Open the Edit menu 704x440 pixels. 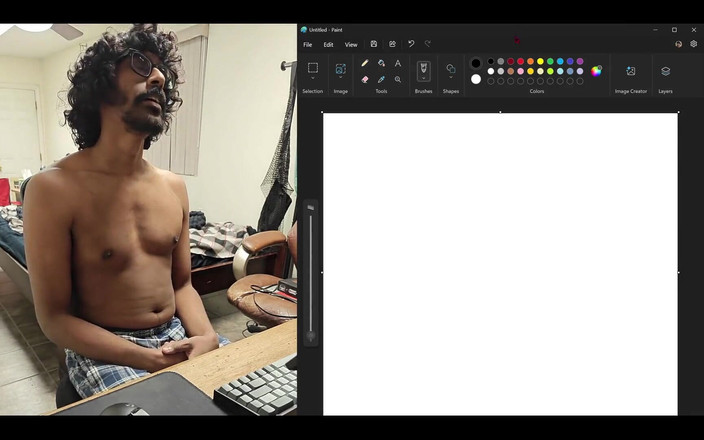point(328,44)
